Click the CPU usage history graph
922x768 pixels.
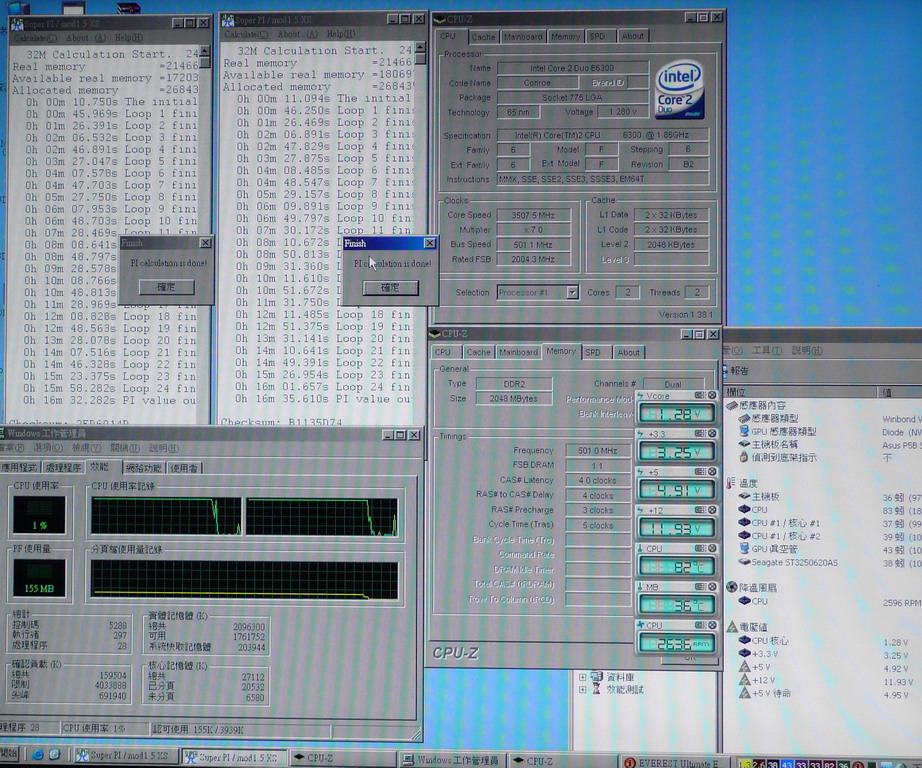click(245, 516)
